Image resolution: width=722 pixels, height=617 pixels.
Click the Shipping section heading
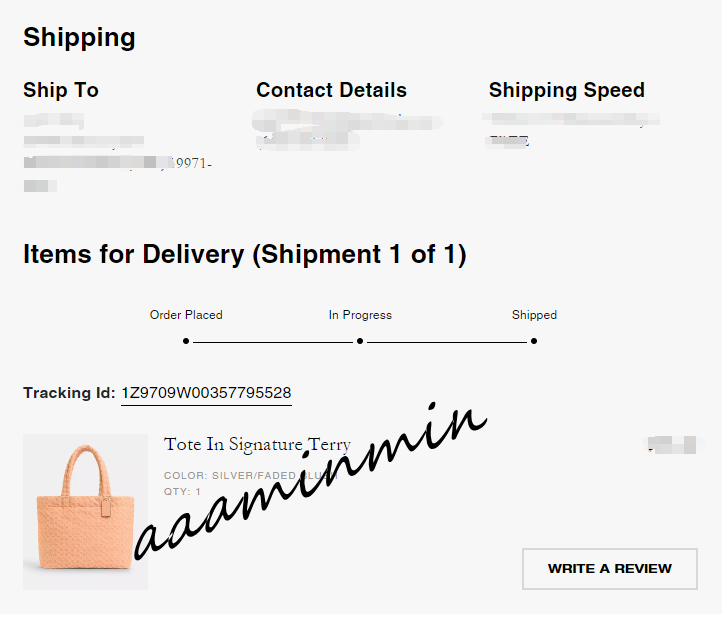[79, 38]
